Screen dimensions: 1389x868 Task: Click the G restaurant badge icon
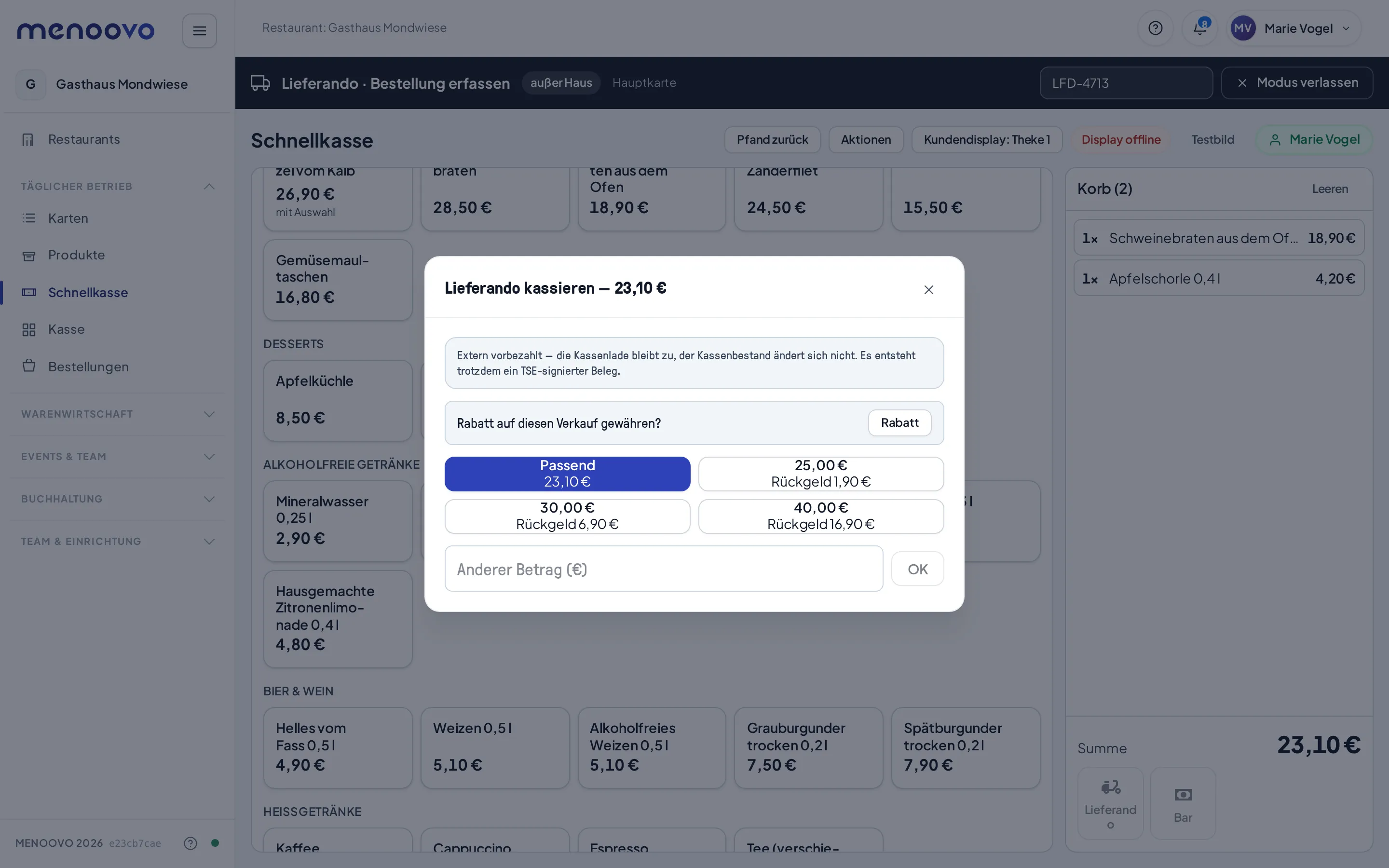point(30,84)
